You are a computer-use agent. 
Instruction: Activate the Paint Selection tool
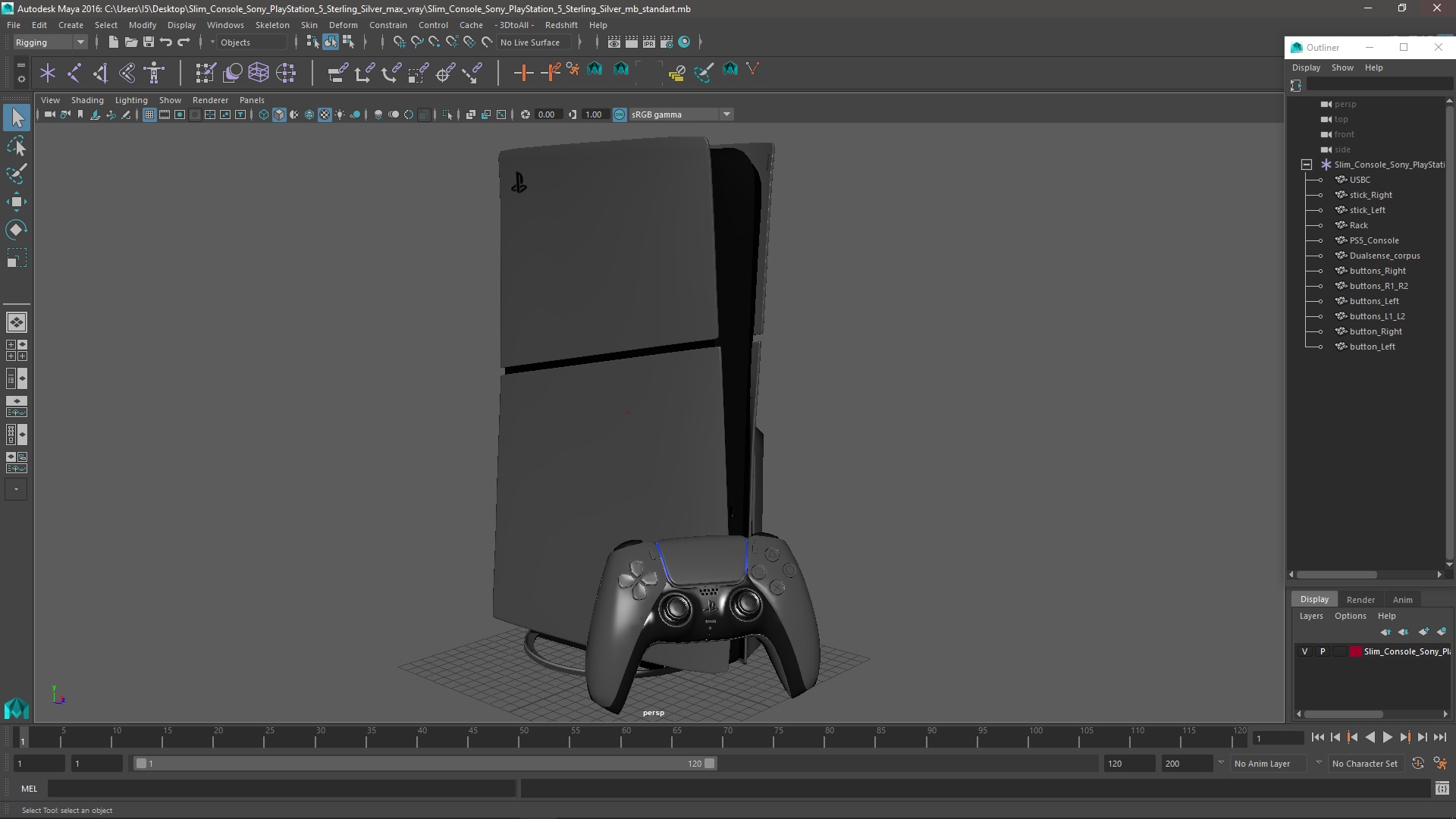(x=17, y=174)
